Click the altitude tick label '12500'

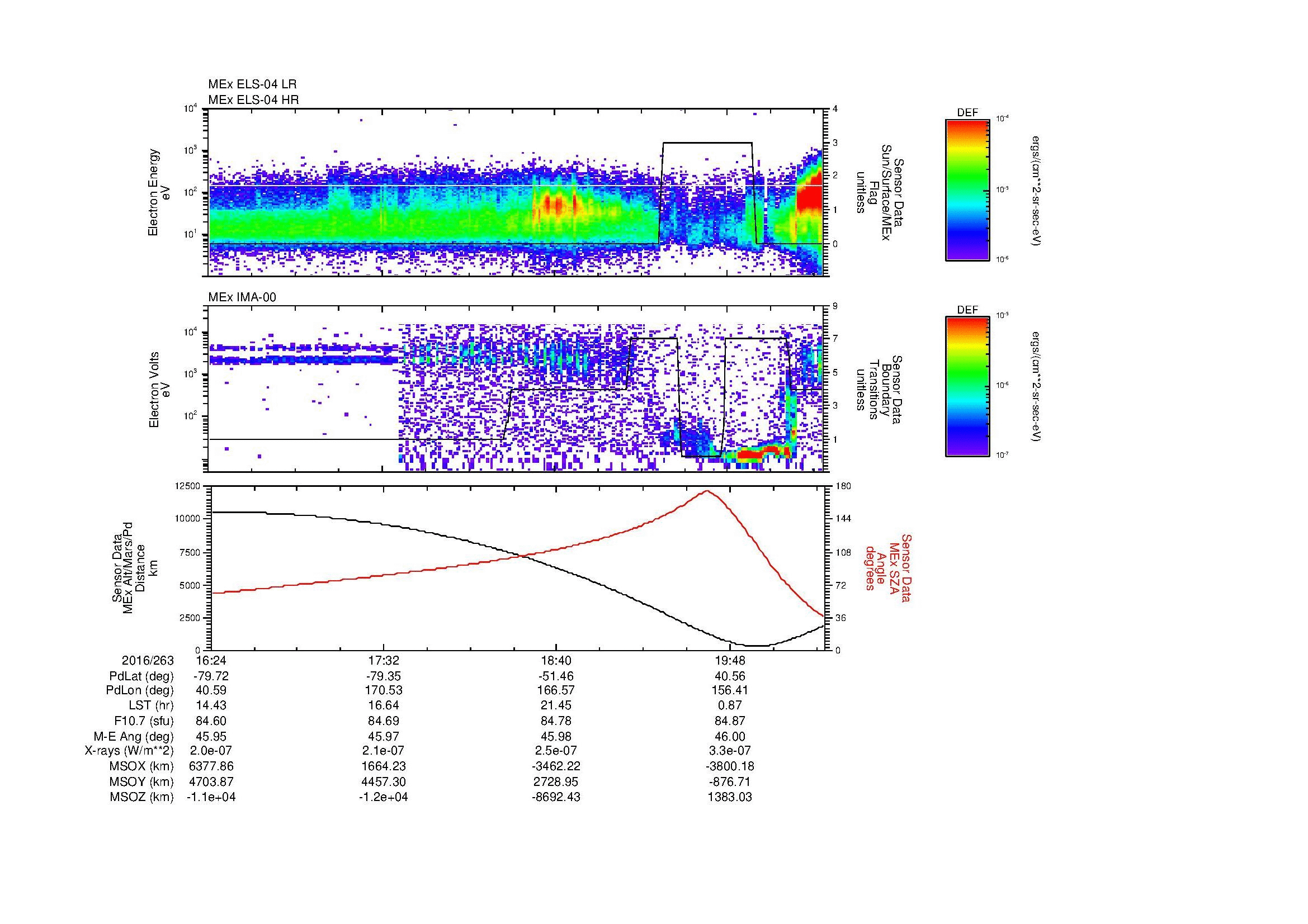pos(188,486)
